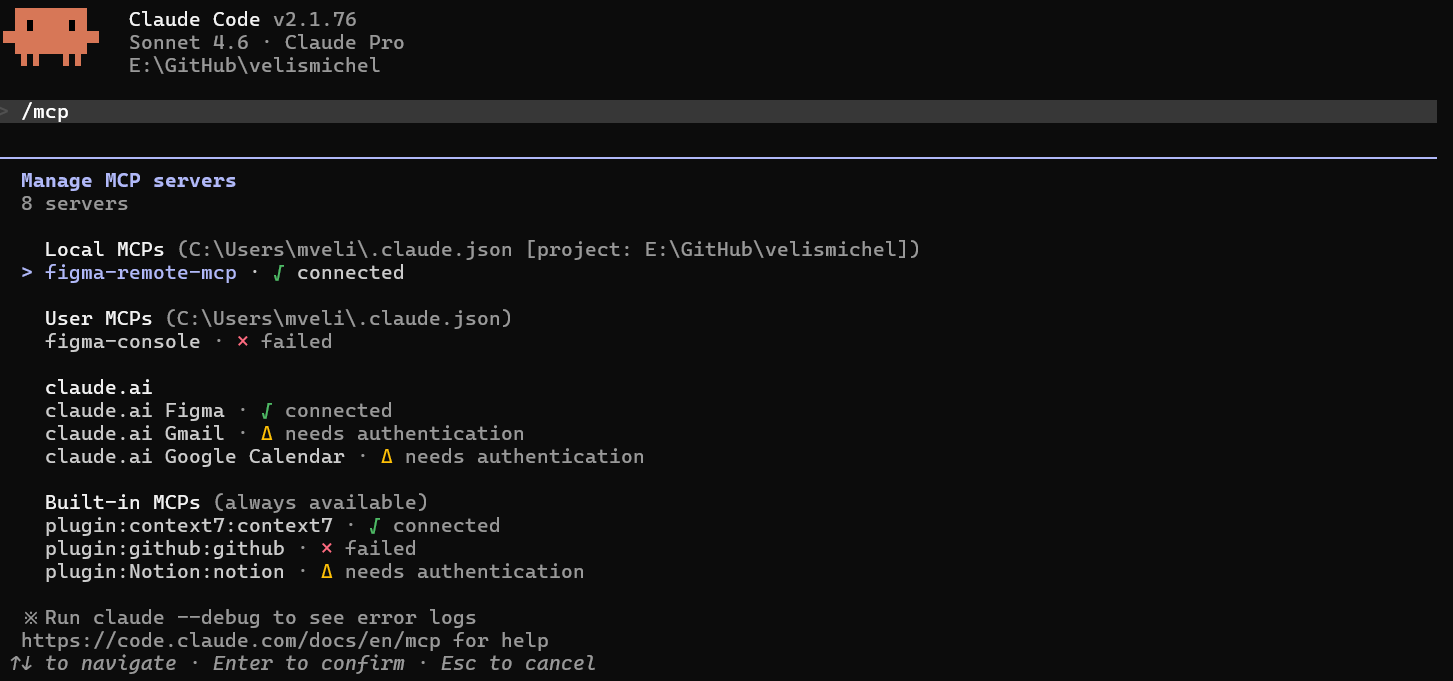Click the 'Enter to confirm' hint
1453x681 pixels.
tap(309, 664)
